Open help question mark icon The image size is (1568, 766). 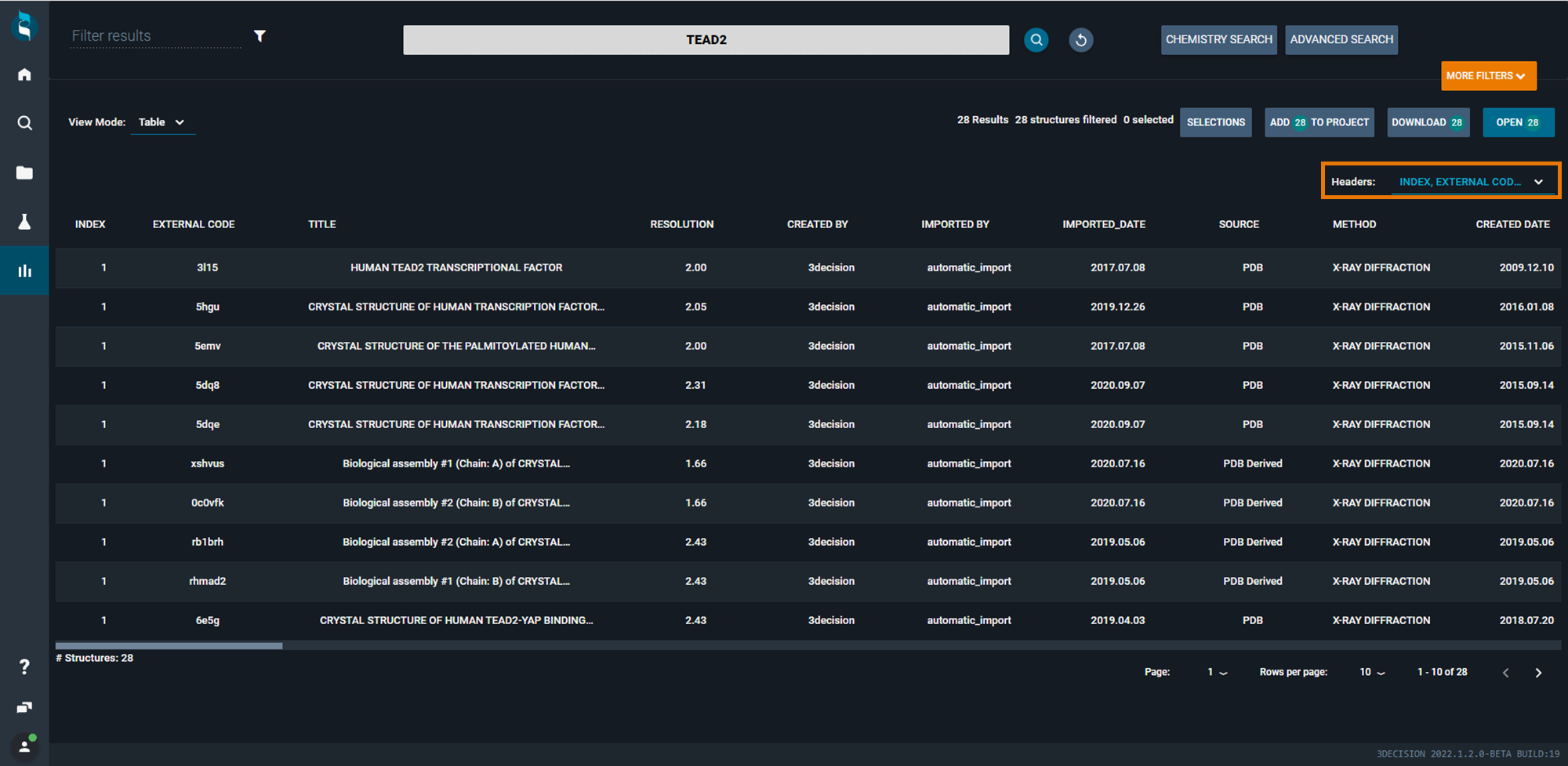coord(24,666)
